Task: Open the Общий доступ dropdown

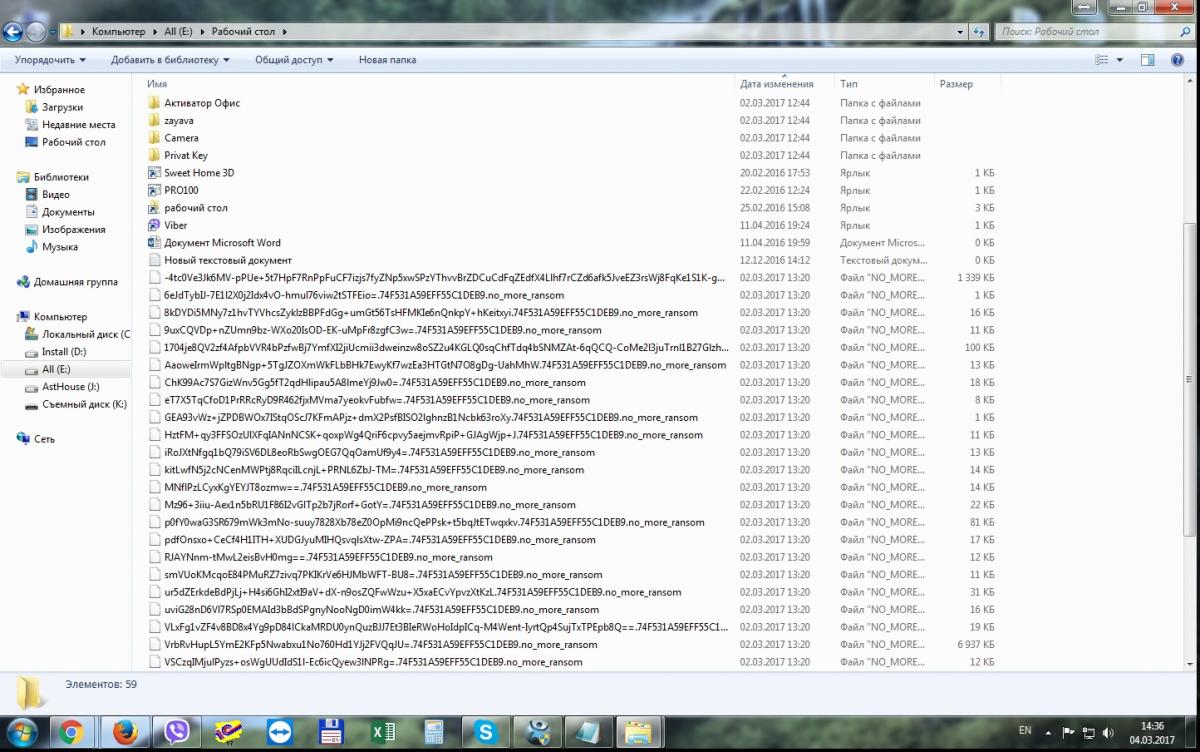Action: (294, 60)
